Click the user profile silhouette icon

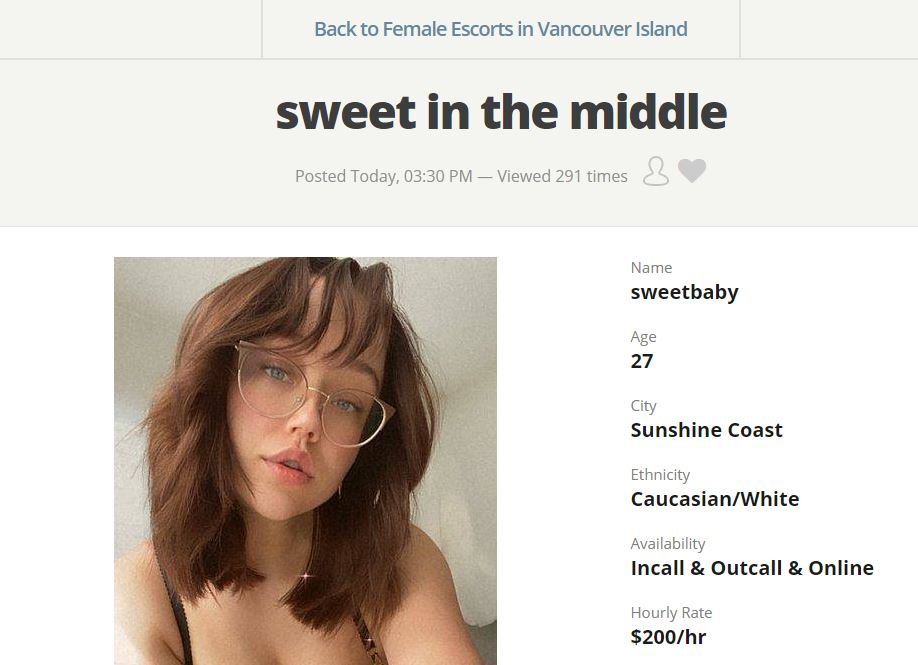click(656, 172)
